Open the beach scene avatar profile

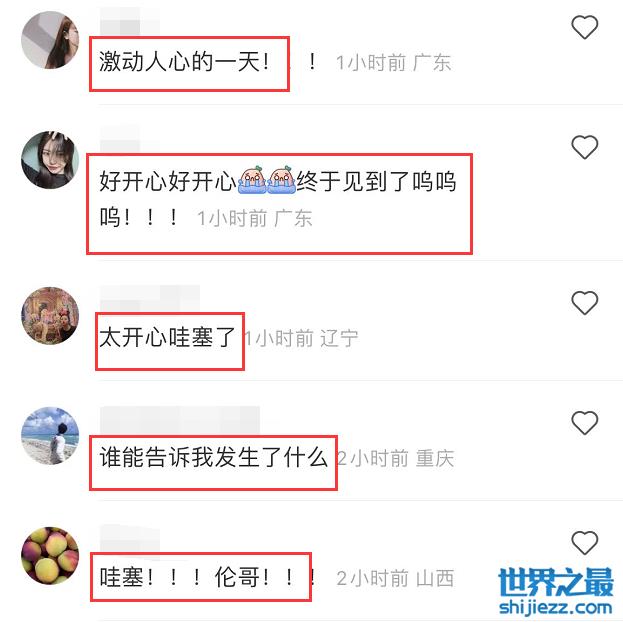[x=50, y=436]
